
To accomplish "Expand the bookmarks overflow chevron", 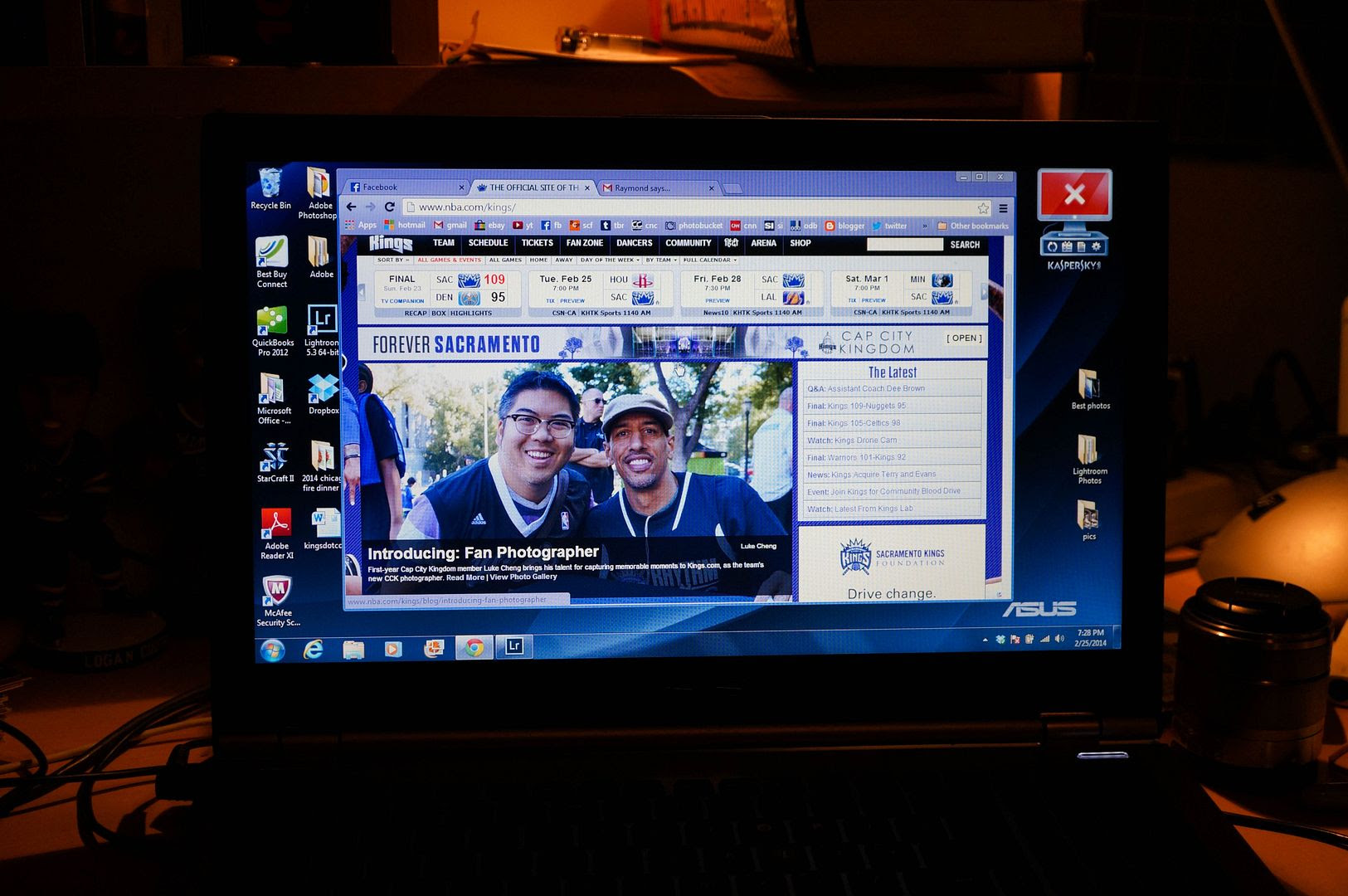I will coord(925,226).
